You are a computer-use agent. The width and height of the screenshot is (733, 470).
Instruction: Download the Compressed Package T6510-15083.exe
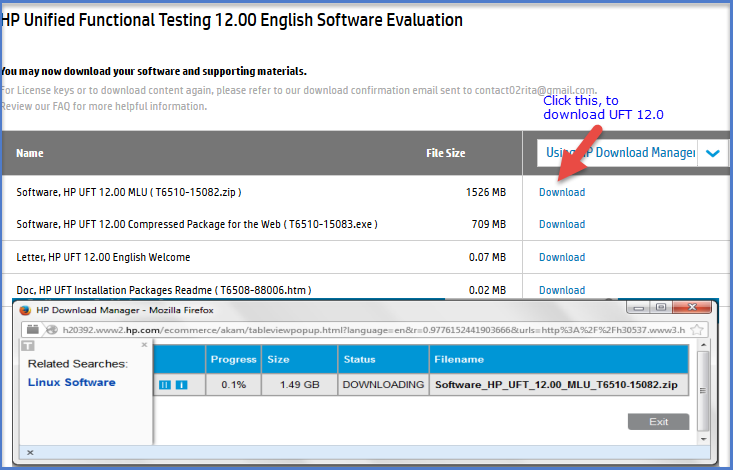562,224
